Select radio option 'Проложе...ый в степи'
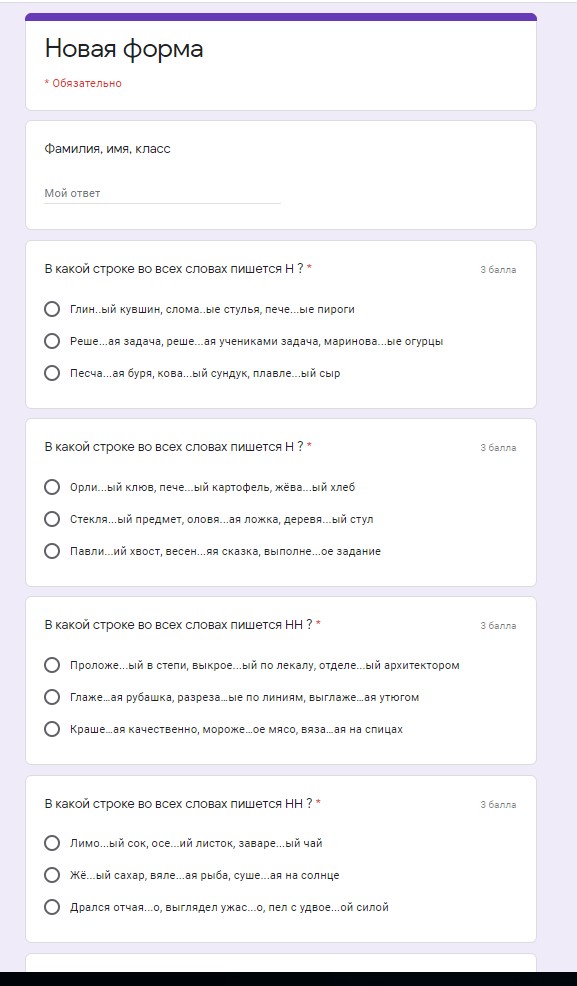577x986 pixels. point(52,665)
